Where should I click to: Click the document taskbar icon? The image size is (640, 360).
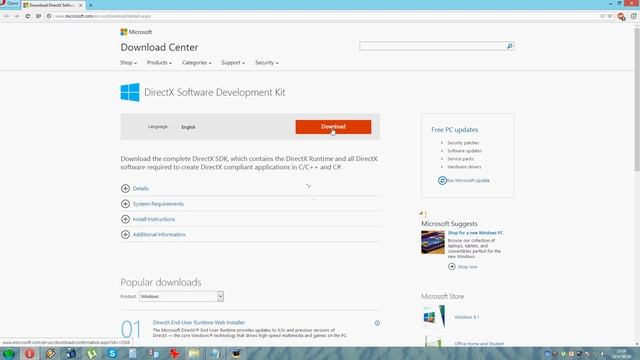133,353
